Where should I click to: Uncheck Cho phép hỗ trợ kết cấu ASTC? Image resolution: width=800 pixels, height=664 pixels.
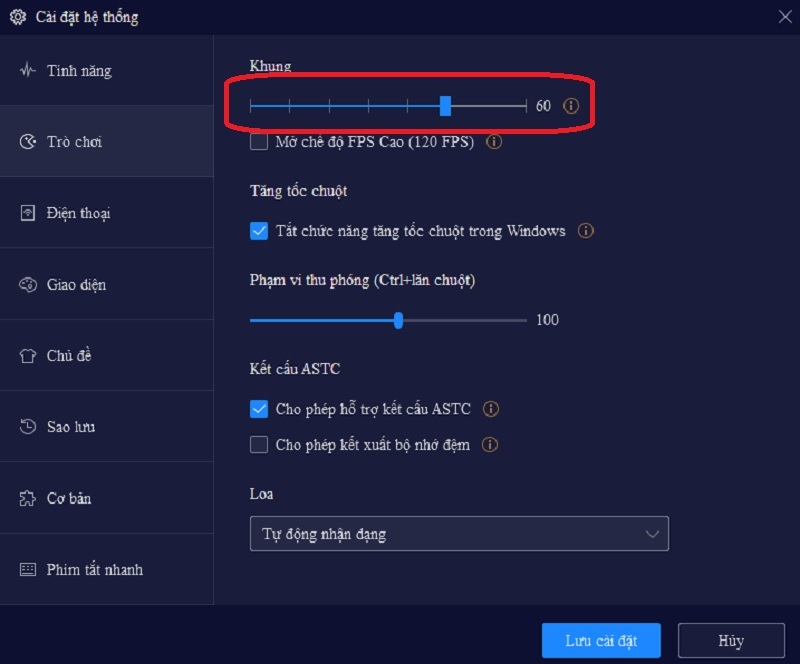click(259, 409)
